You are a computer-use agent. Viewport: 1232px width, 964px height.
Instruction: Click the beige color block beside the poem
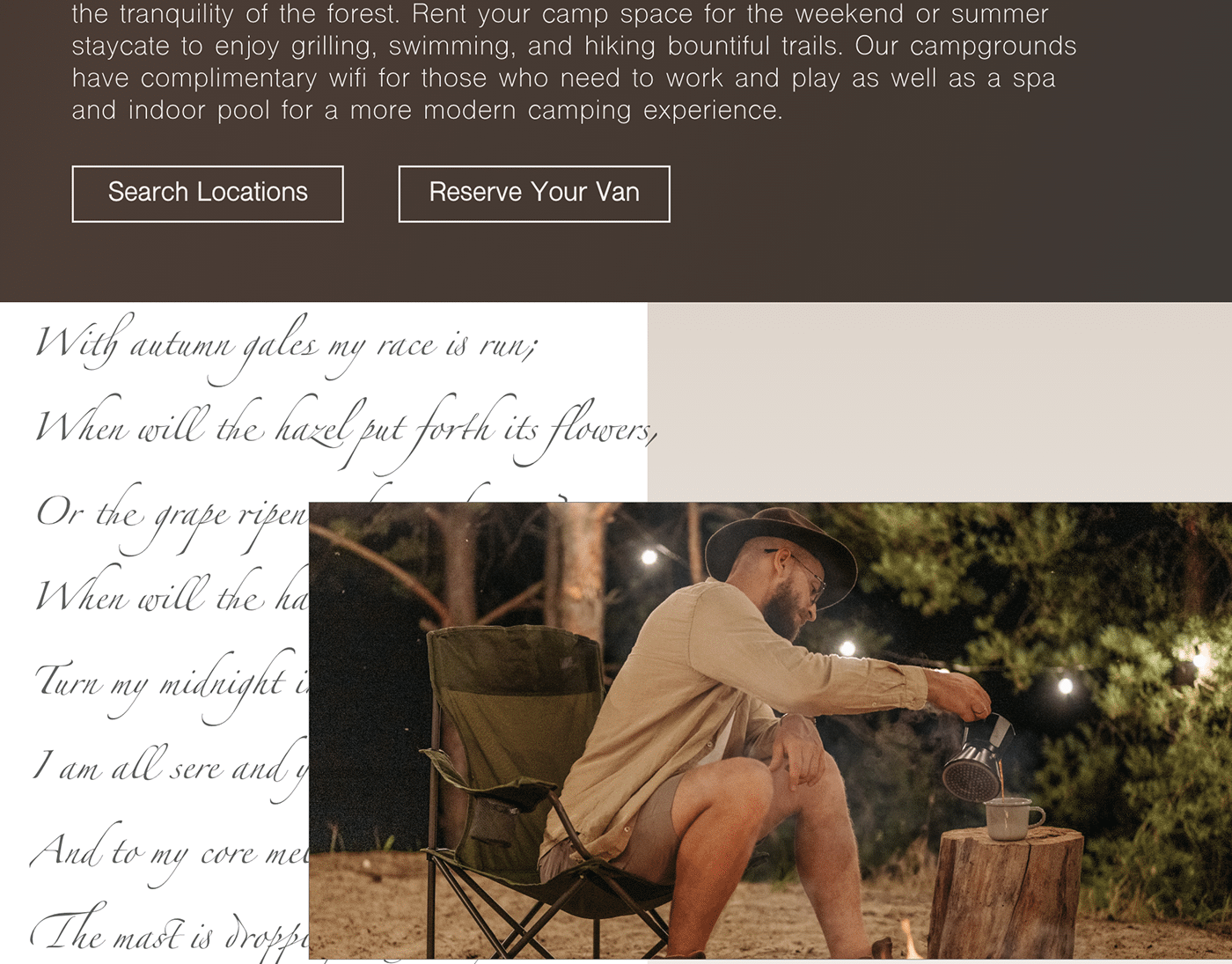(940, 402)
